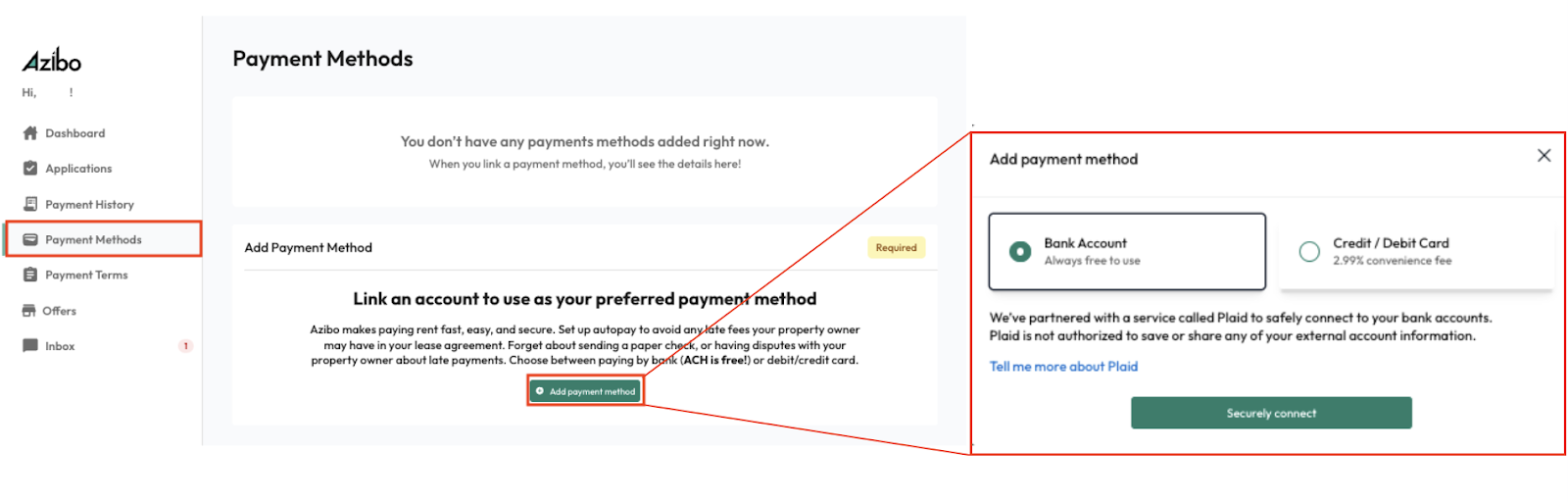This screenshot has width=1568, height=502.
Task: Click the Payment Methods card icon
Action: click(30, 239)
